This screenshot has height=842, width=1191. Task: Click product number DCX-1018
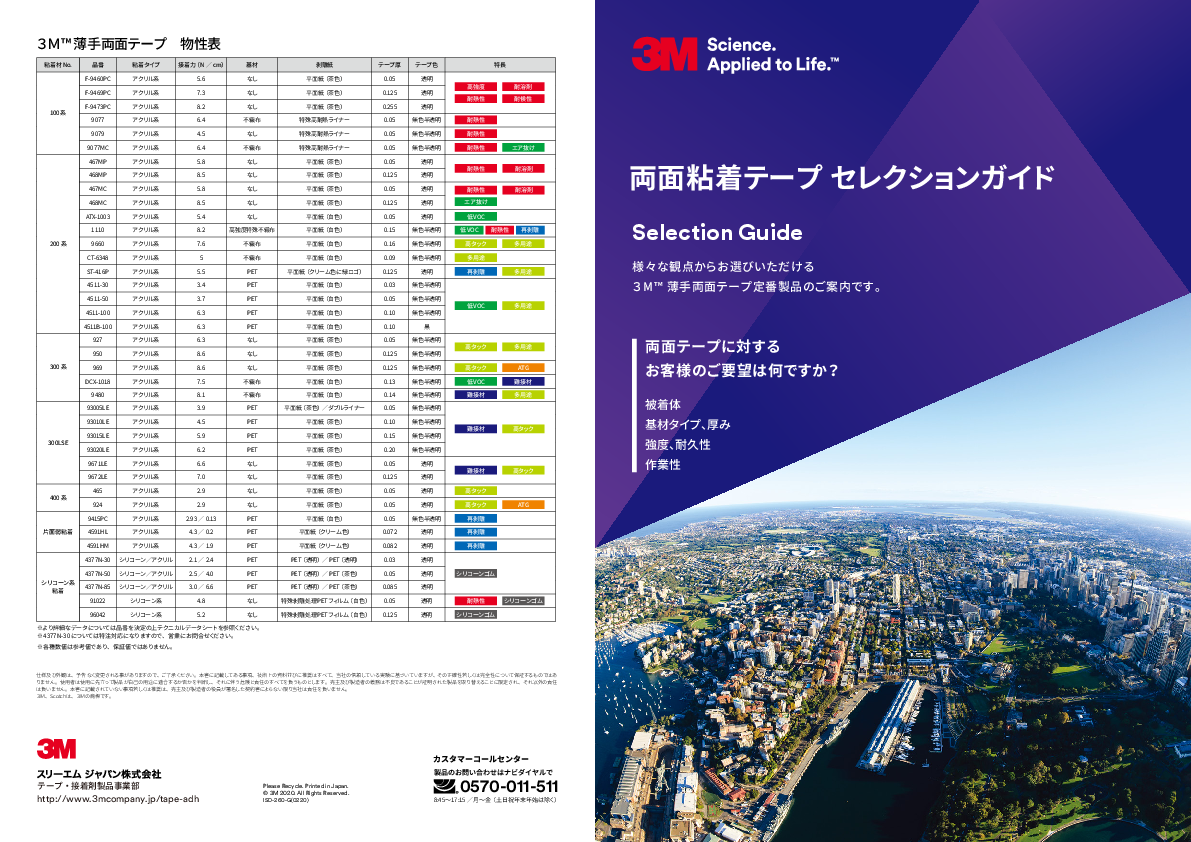click(x=98, y=381)
